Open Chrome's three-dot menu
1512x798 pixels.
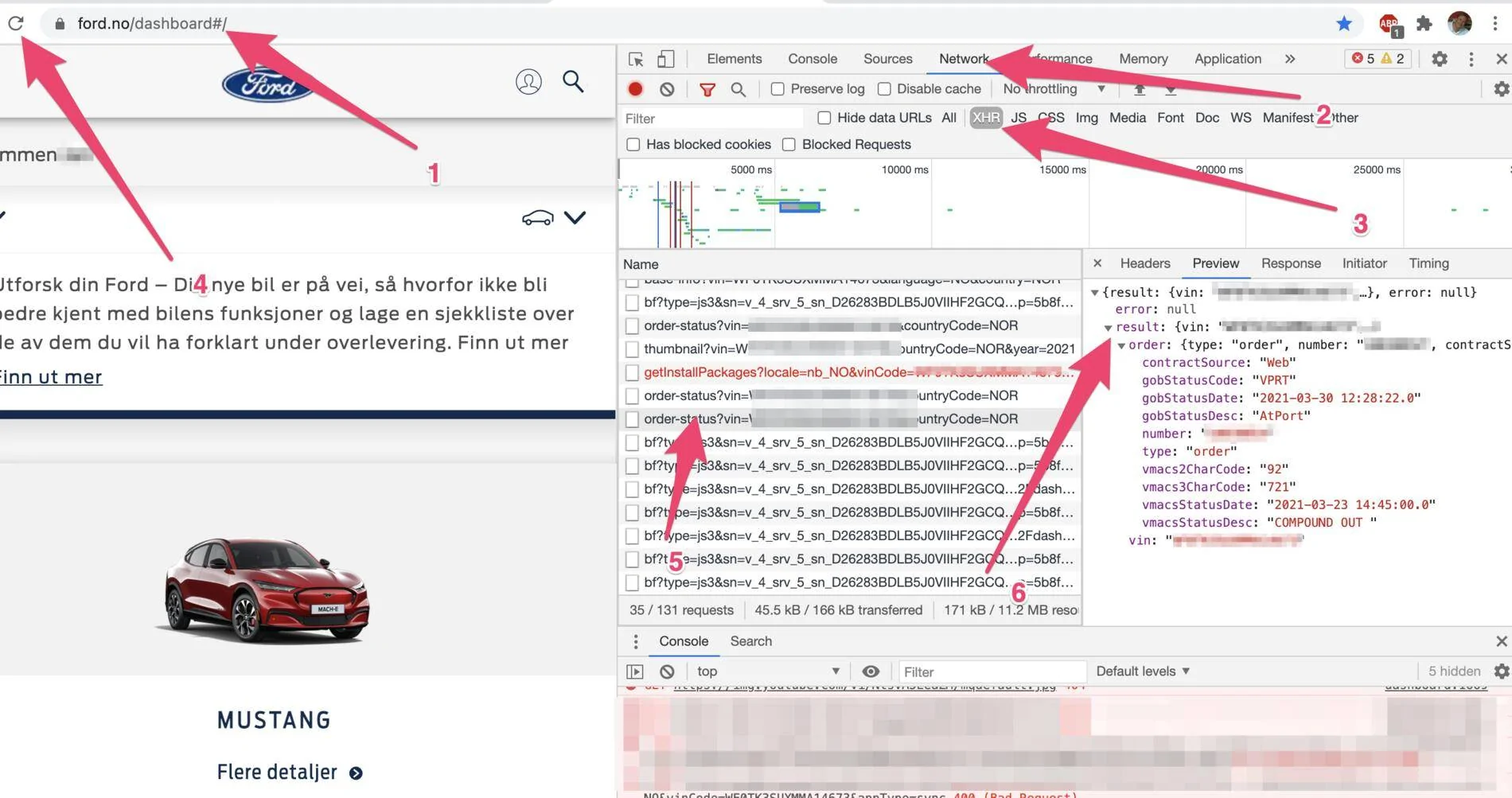point(1495,23)
